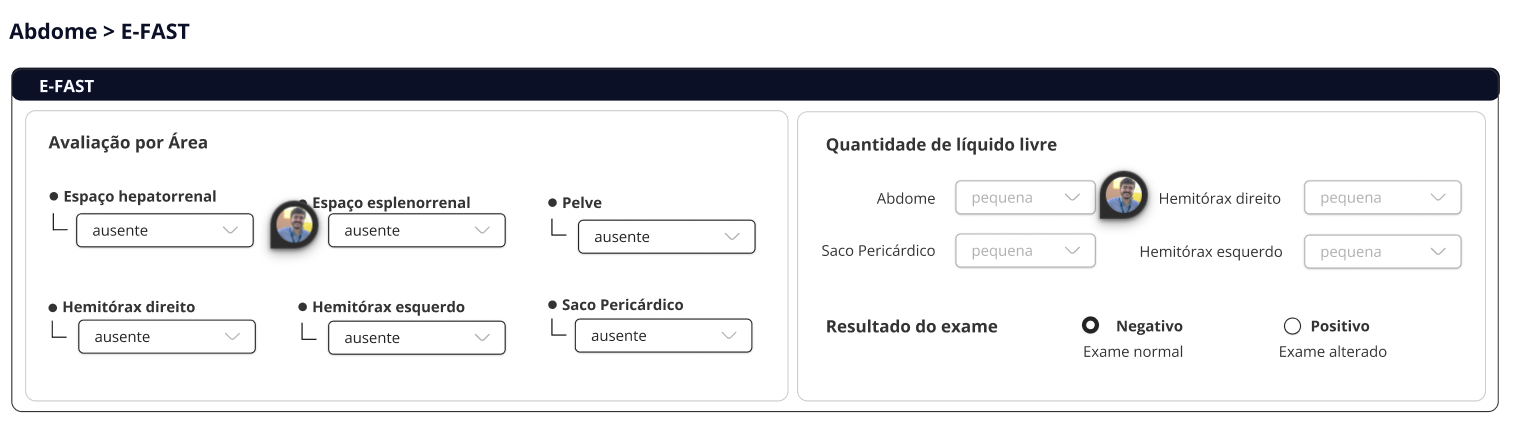
Task: Click the E-FAST section header bar
Action: (755, 86)
